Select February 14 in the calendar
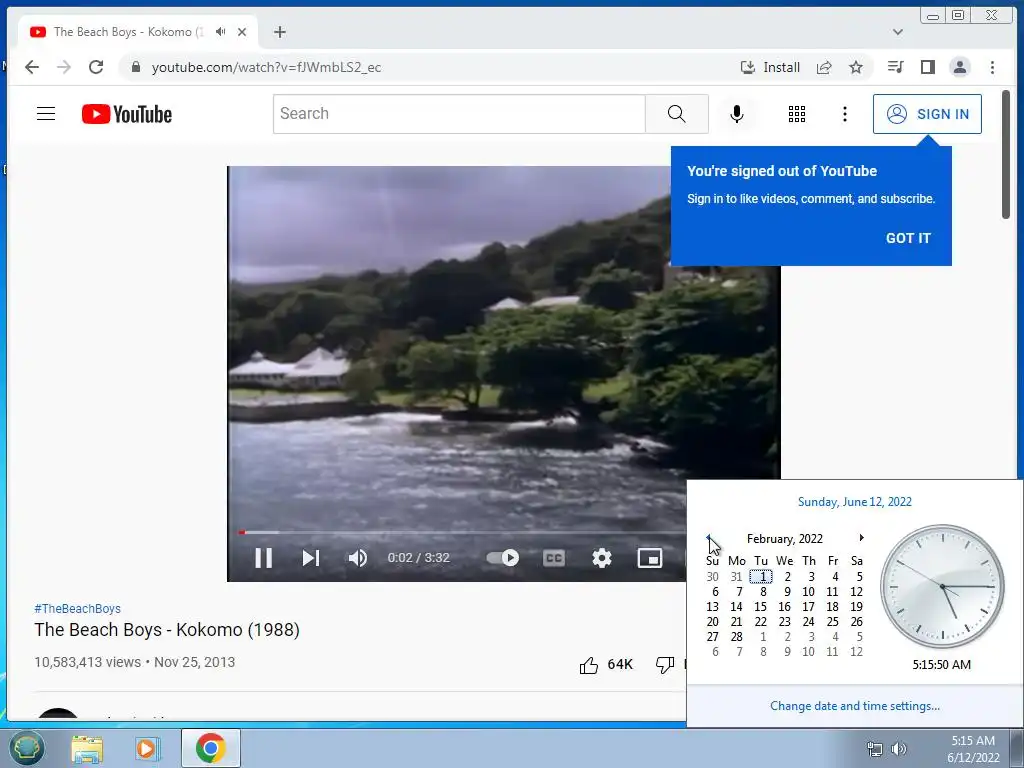This screenshot has width=1024, height=768. 736,607
